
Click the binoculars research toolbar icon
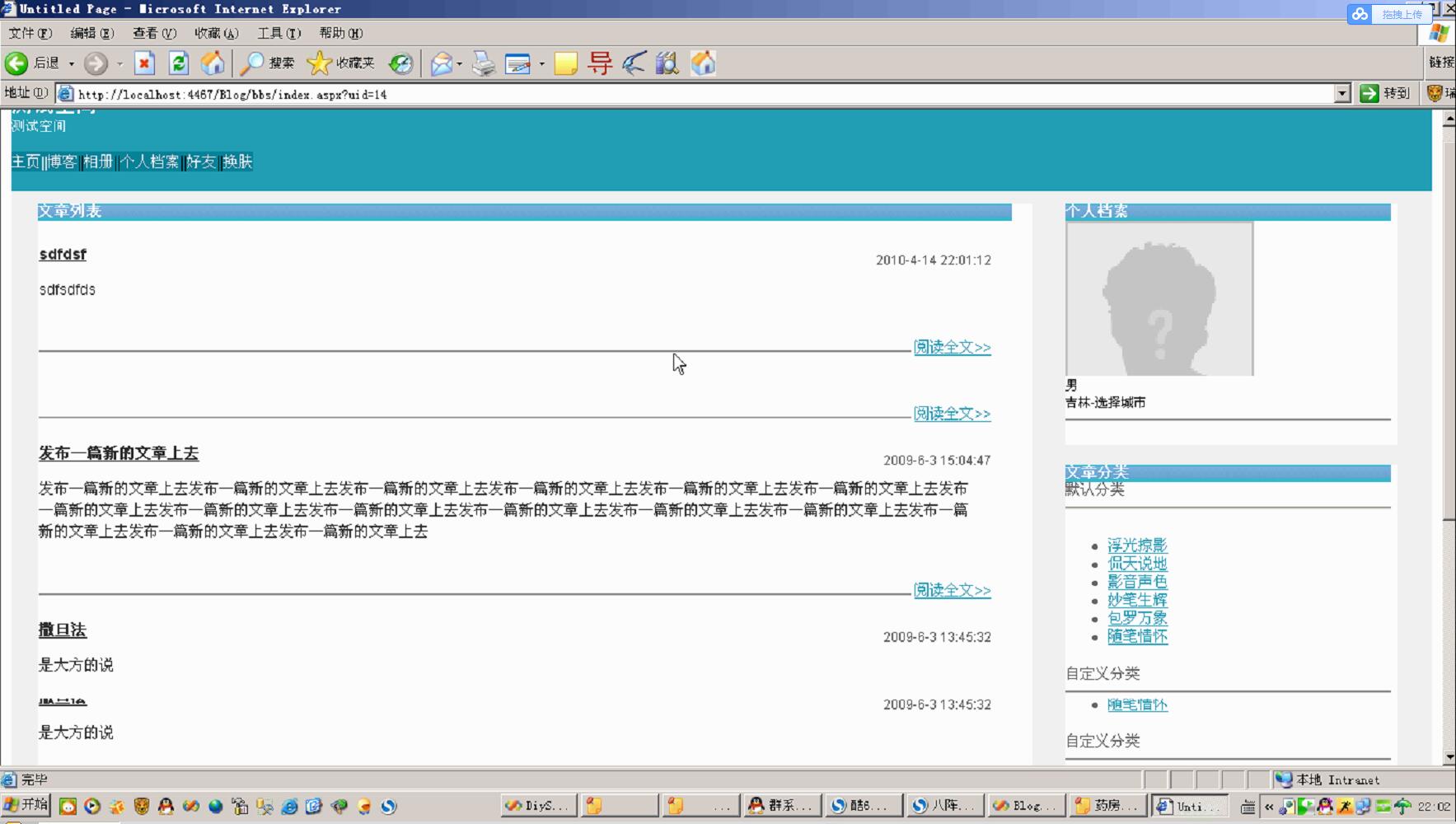[x=667, y=63]
